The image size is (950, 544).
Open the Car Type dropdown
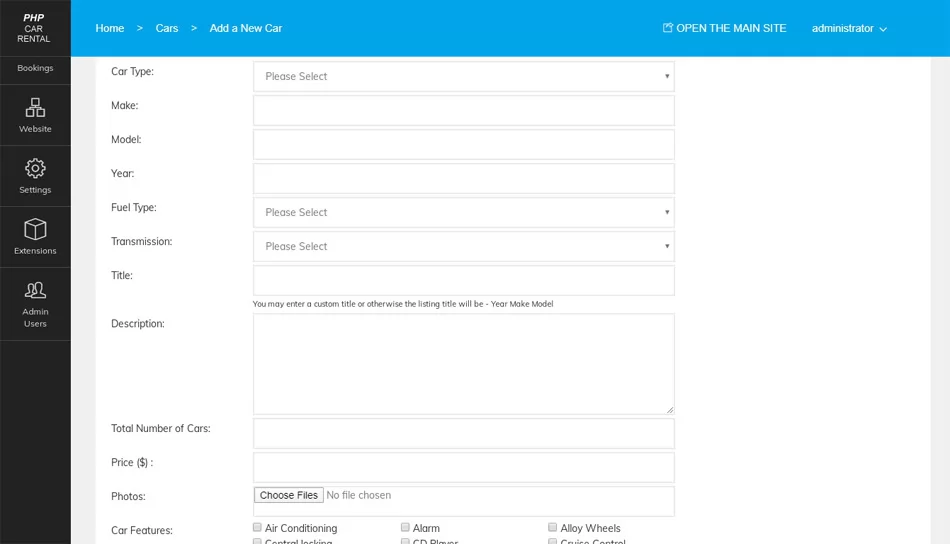pos(463,76)
